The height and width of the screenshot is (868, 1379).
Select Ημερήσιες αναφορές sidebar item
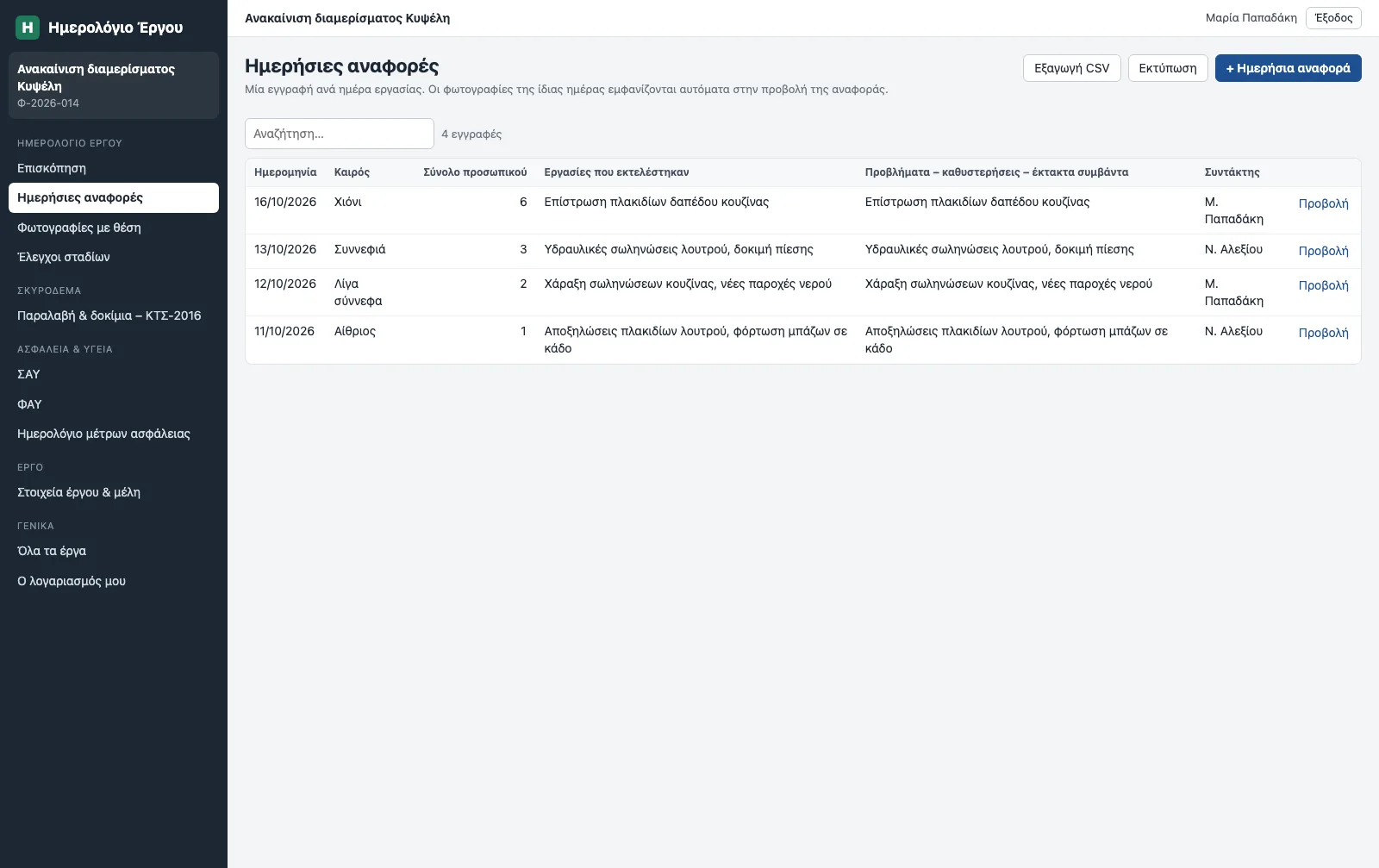[114, 197]
